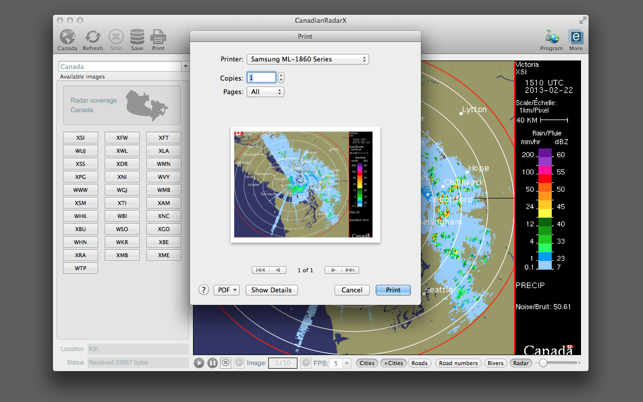The height and width of the screenshot is (402, 643).
Task: Click the fullscreen arrows in title bar
Action: [x=582, y=21]
